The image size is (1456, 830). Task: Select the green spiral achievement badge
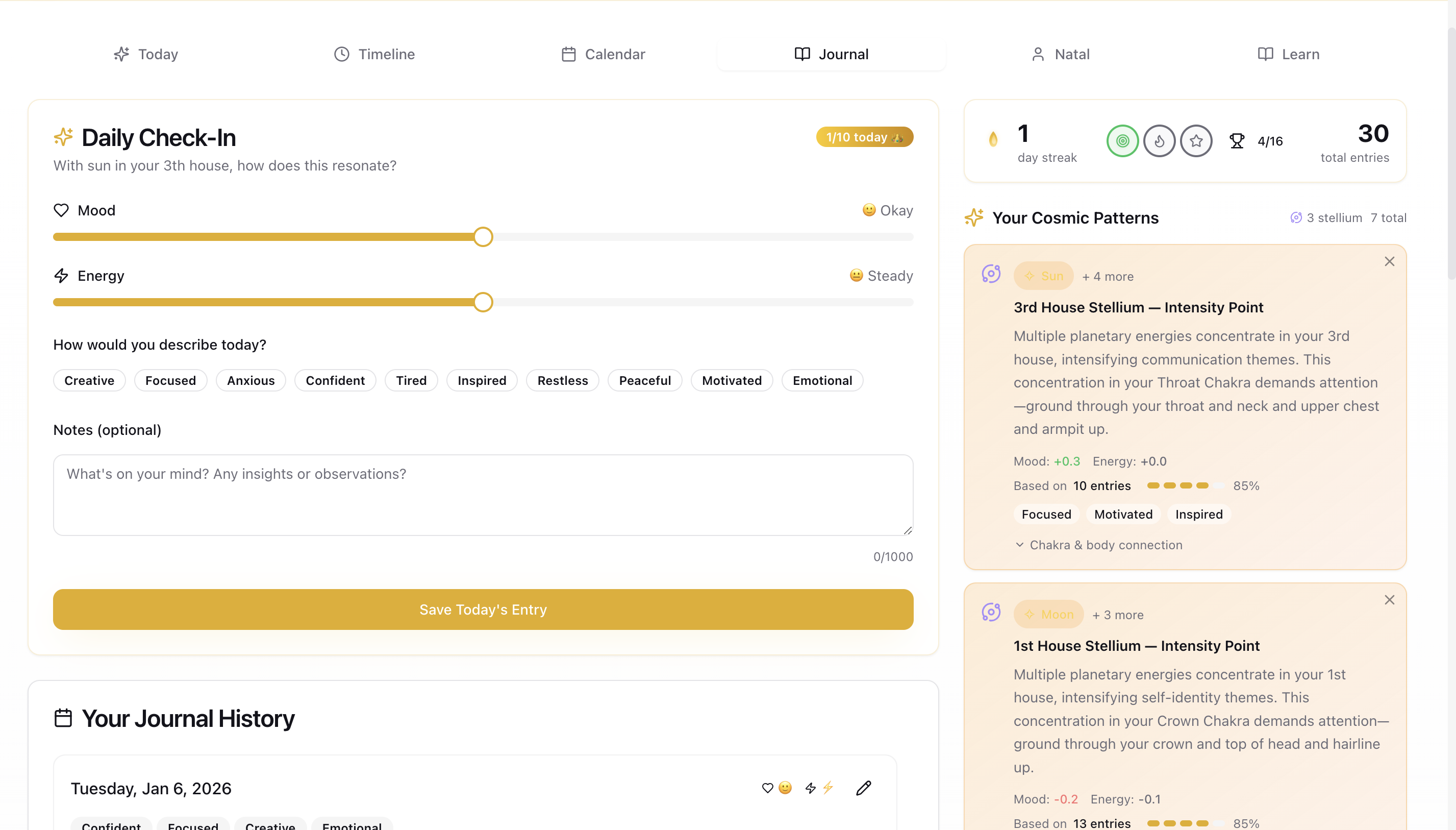(1122, 140)
